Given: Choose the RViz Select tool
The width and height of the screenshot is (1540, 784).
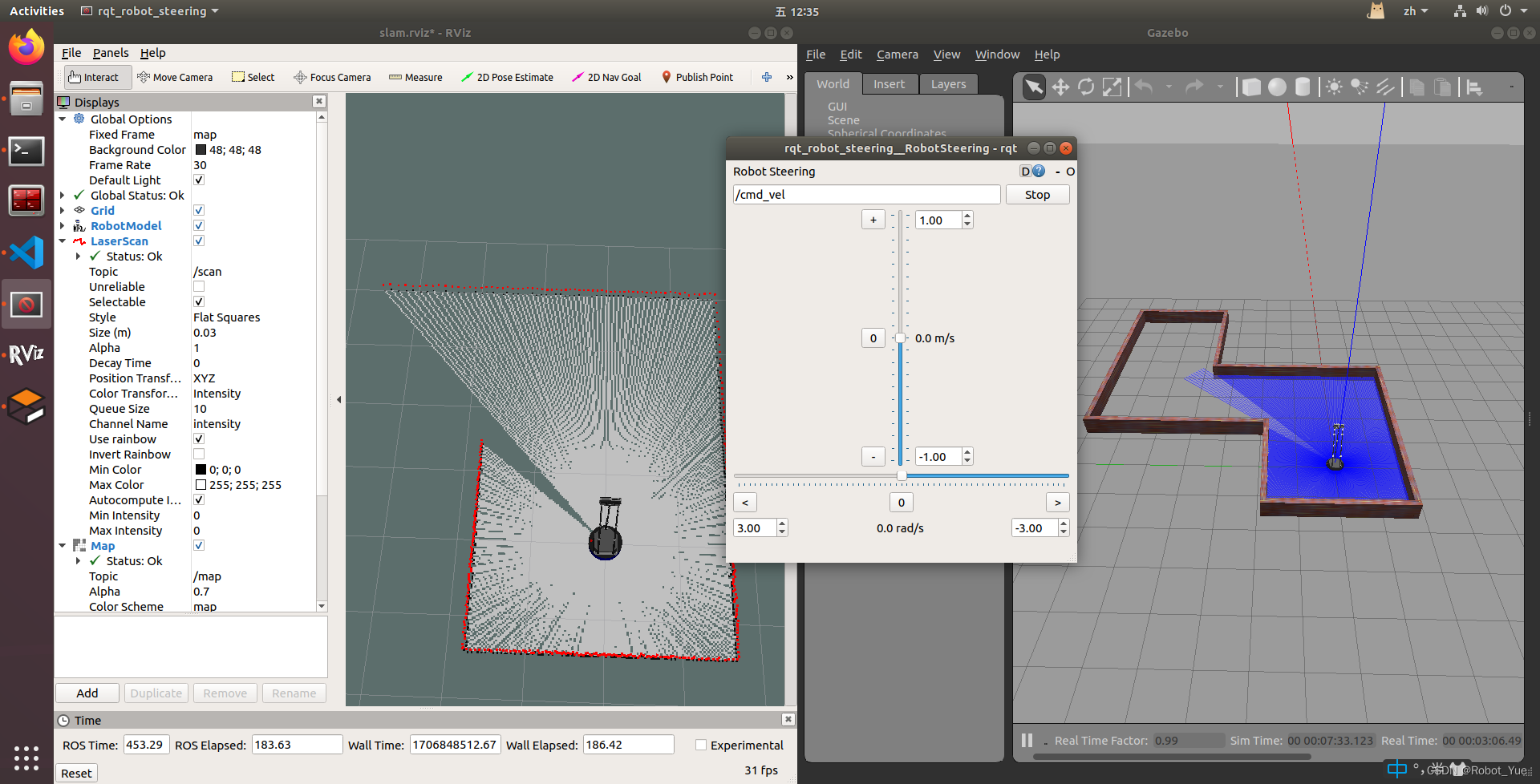Looking at the screenshot, I should click(253, 77).
